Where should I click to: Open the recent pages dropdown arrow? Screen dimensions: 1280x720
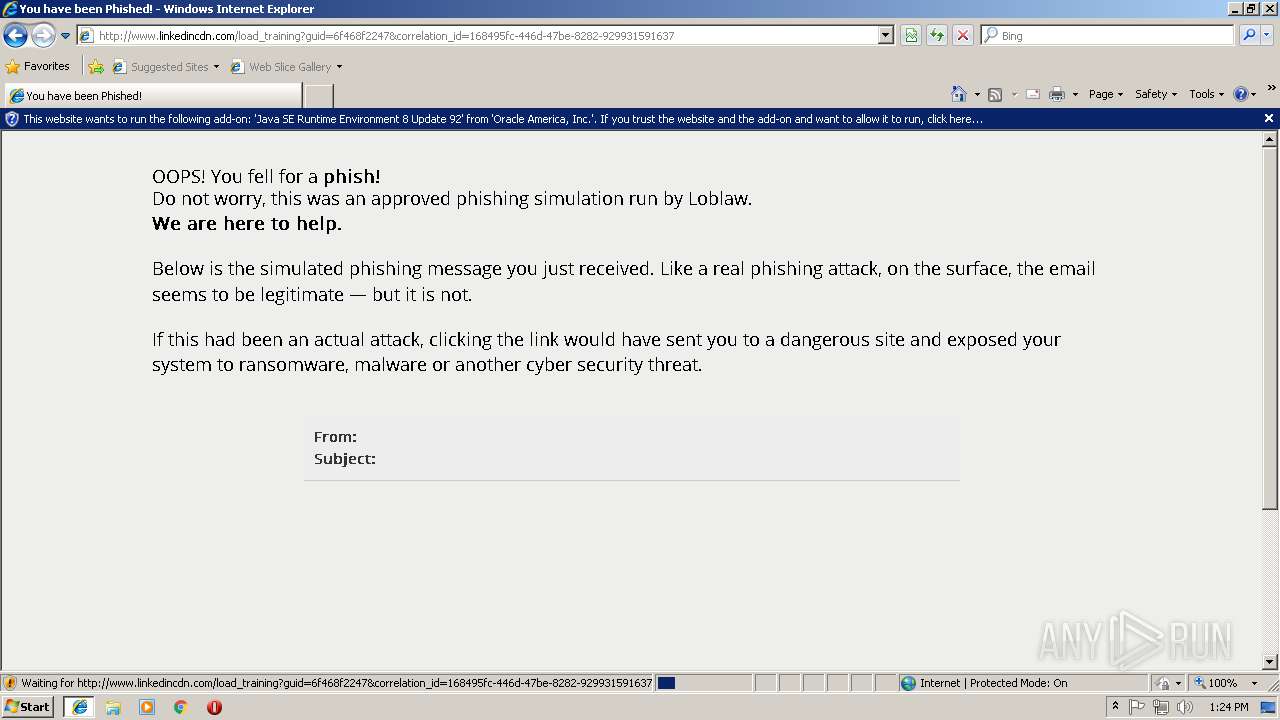[x=65, y=36]
